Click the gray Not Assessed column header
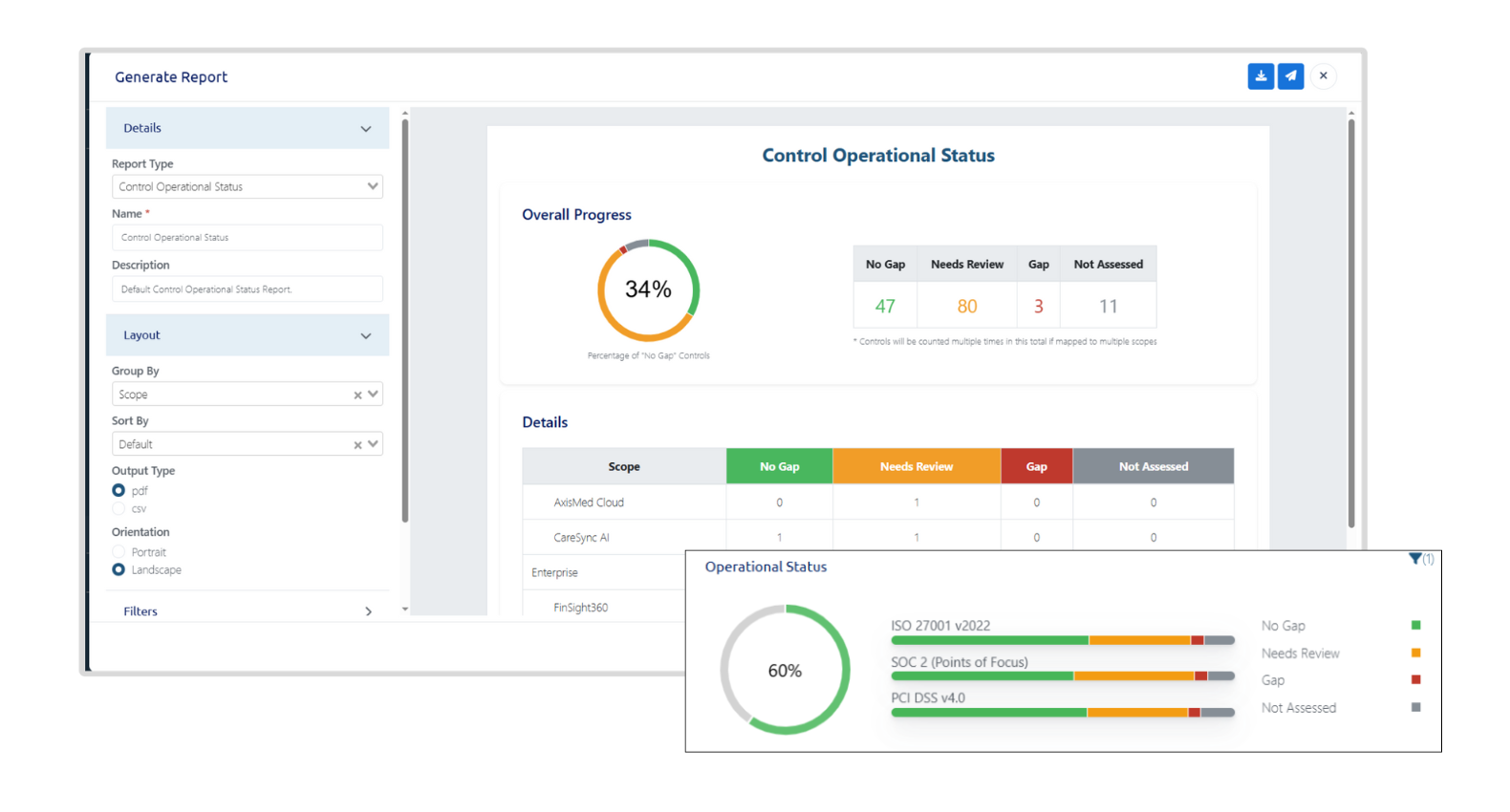Viewport: 1510px width, 812px height. click(x=1154, y=466)
